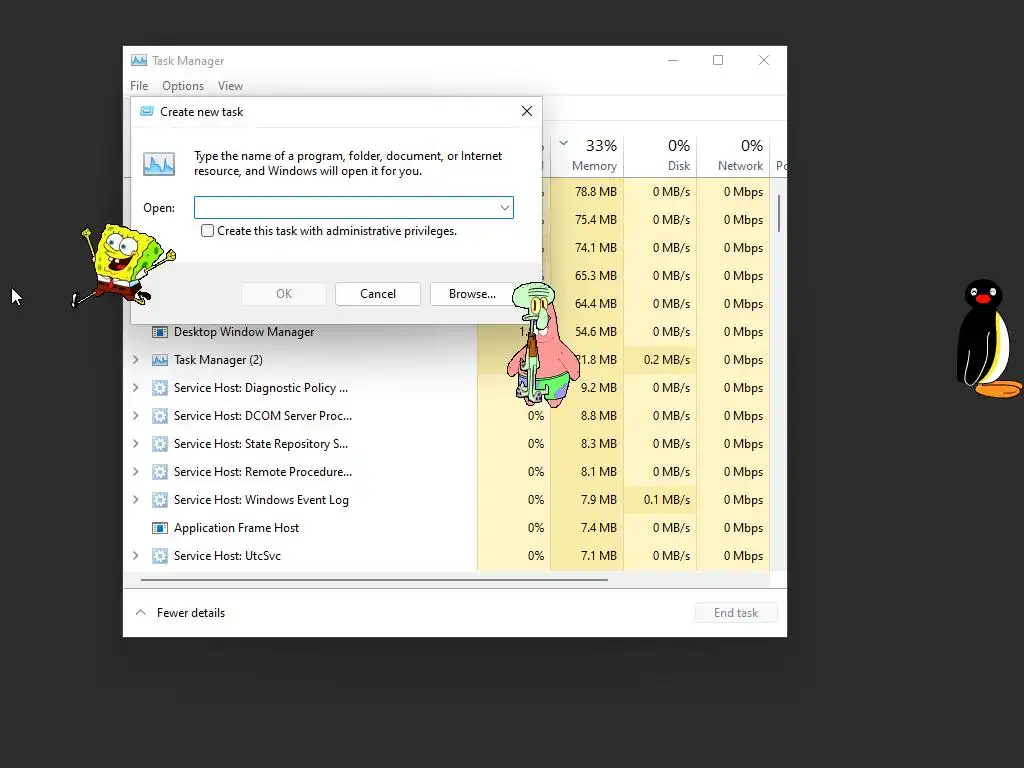Click the vertical scrollbar thumb of process list
The image size is (1024, 768).
(x=778, y=213)
